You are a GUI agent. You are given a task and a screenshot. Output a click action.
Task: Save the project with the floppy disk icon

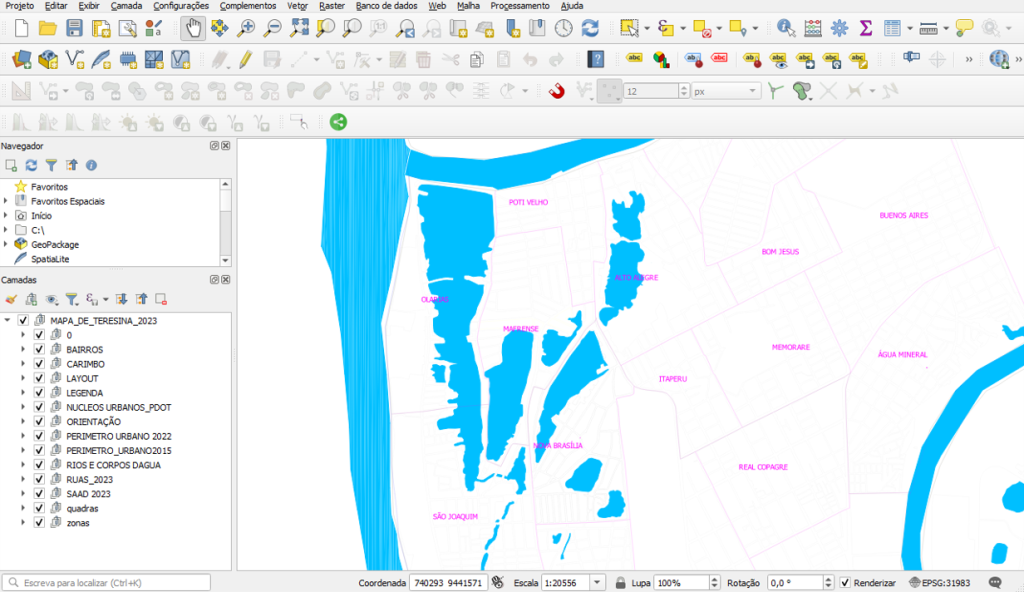(74, 28)
